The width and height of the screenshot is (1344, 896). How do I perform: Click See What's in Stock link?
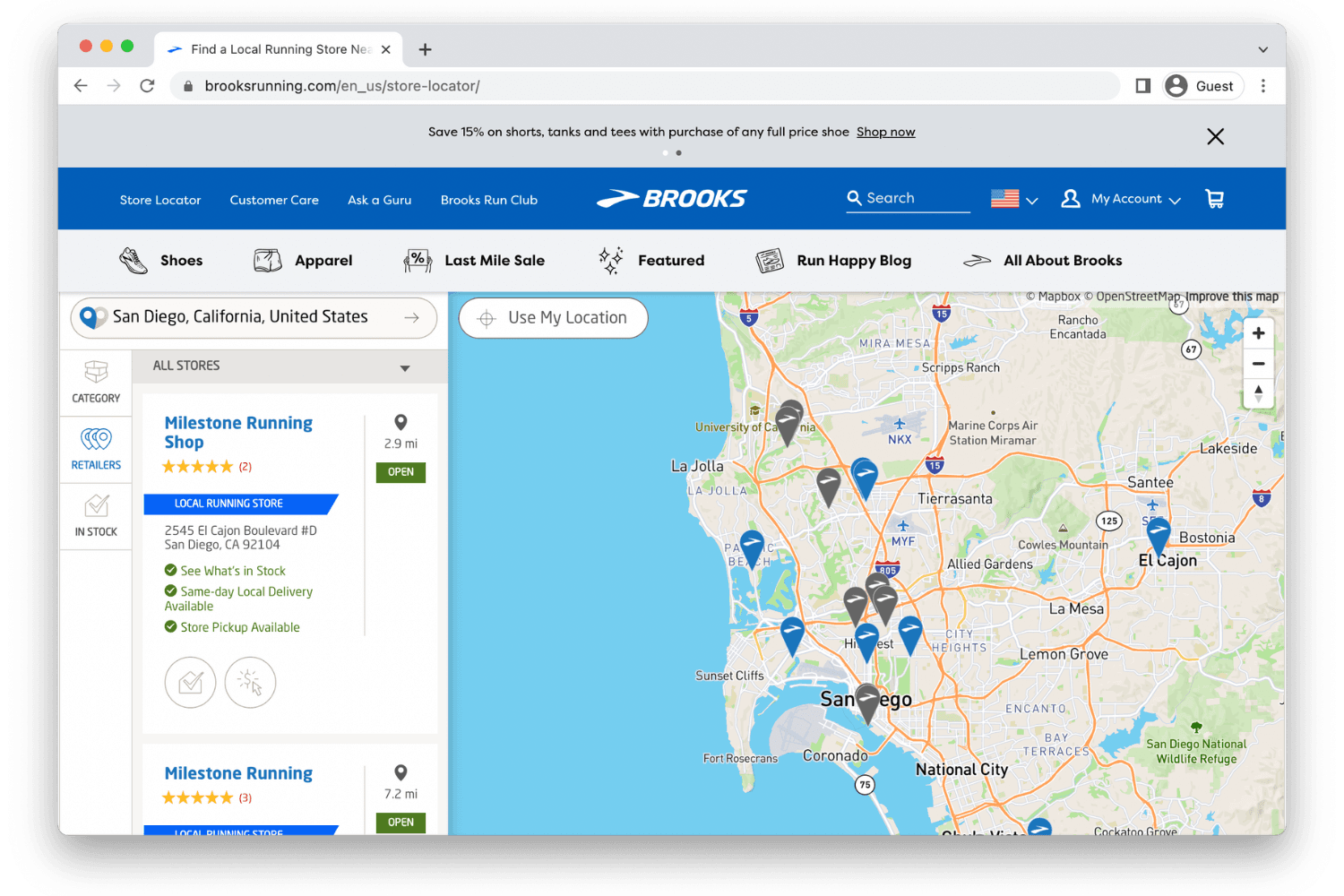pos(233,571)
